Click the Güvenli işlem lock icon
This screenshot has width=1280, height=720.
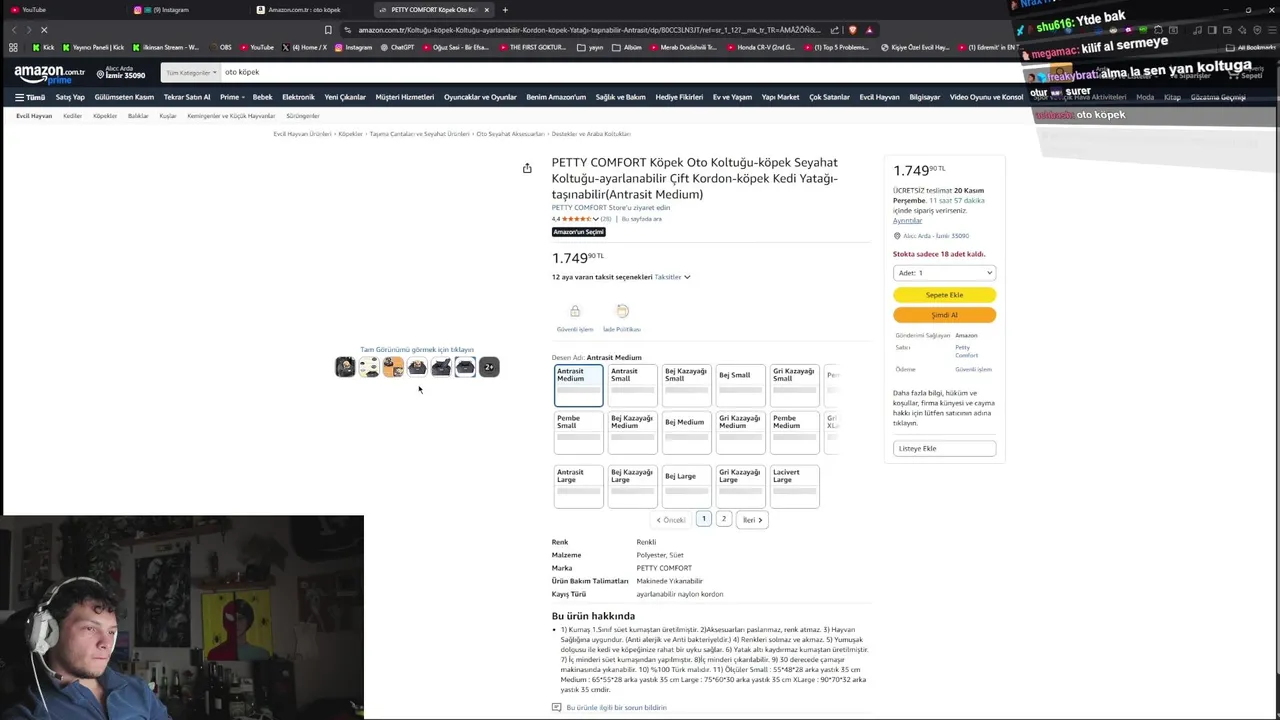(x=575, y=312)
